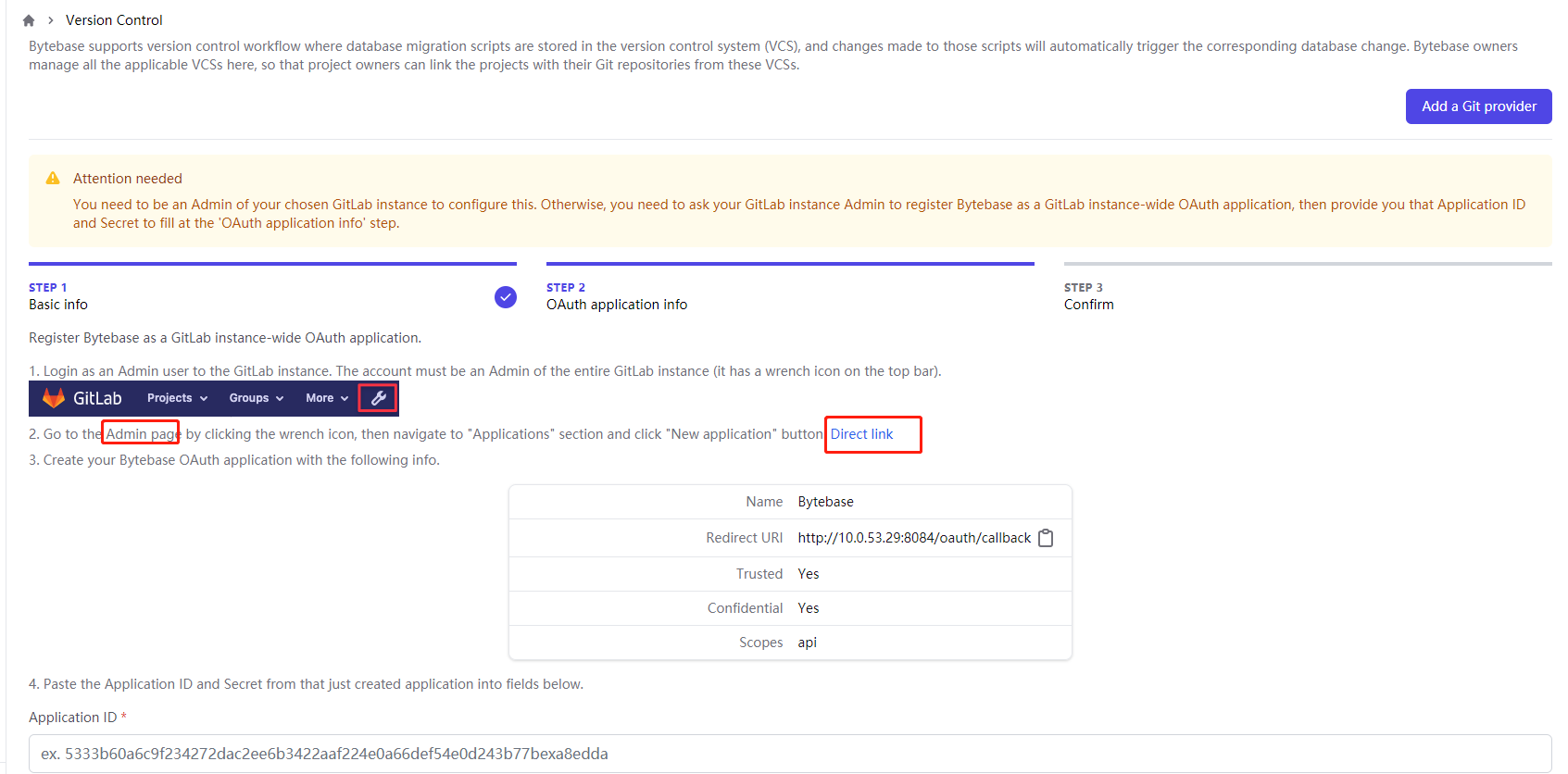
Task: Click the Step 1 completed checkmark icon
Action: click(x=506, y=297)
